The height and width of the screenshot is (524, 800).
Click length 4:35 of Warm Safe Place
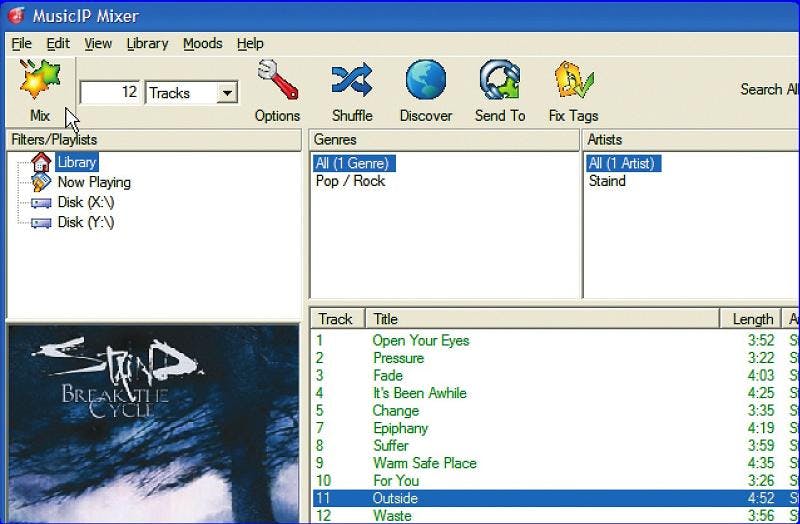(x=761, y=463)
